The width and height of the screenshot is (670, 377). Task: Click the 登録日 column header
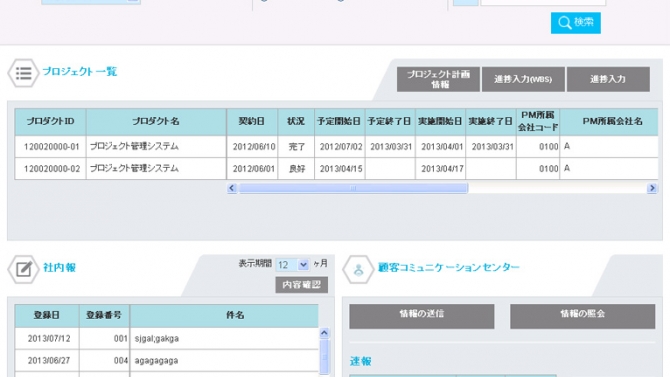pyautogui.click(x=47, y=316)
